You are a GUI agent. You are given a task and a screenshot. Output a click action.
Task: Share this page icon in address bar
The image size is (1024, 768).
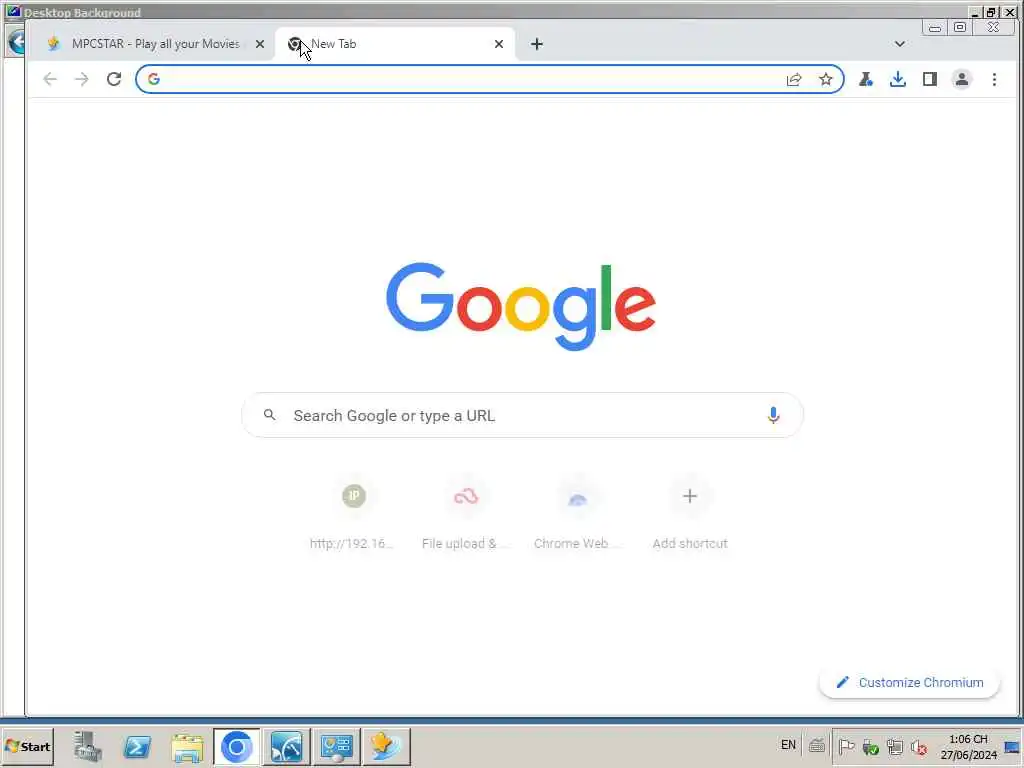tap(793, 80)
